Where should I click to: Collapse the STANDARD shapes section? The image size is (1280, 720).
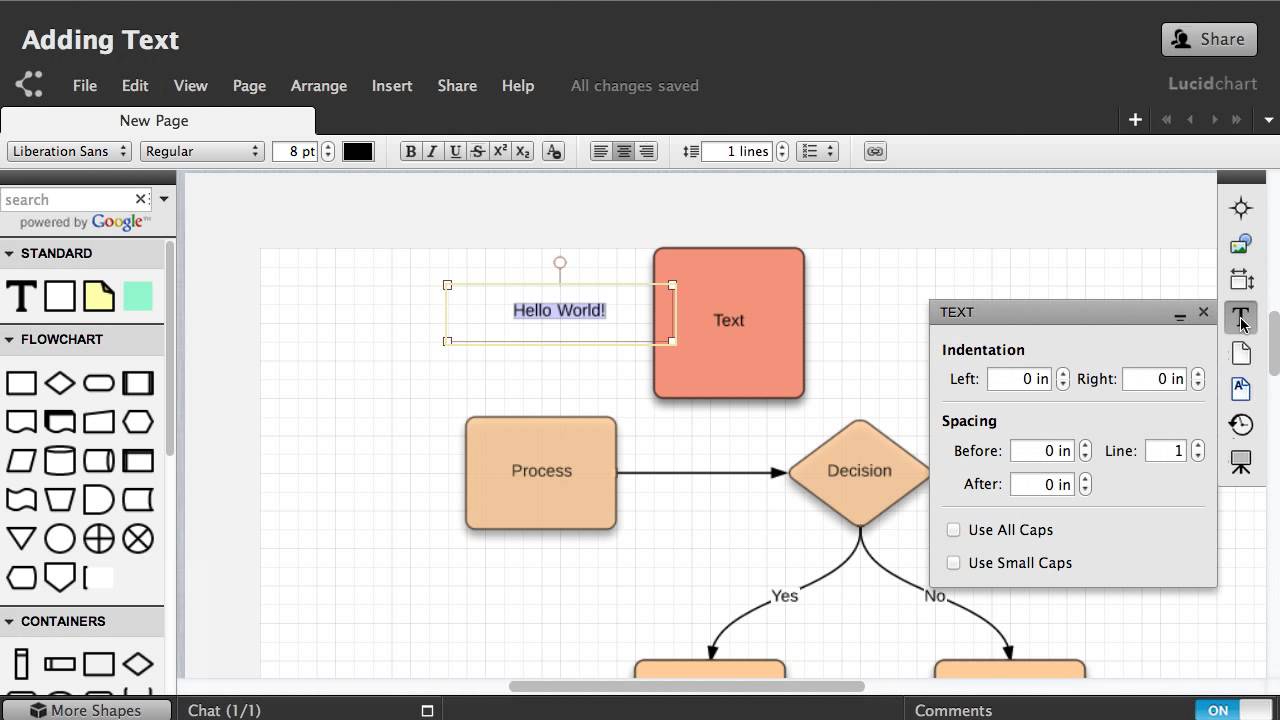pos(9,254)
